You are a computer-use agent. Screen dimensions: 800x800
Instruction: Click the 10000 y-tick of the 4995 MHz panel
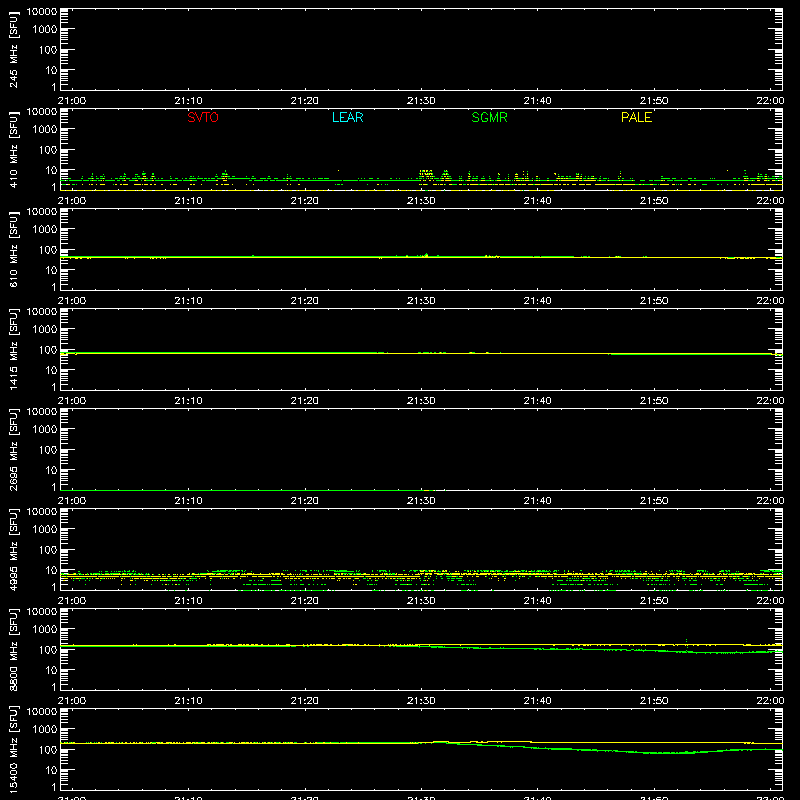pos(42,512)
